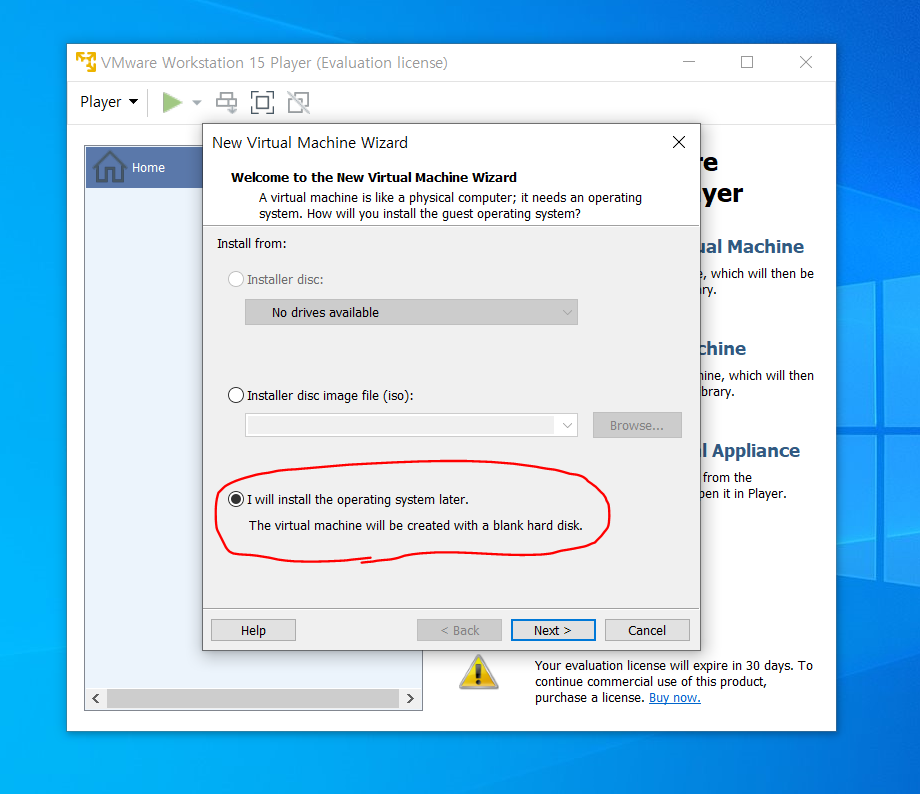Open the Buy now link
This screenshot has width=920, height=794.
[675, 698]
